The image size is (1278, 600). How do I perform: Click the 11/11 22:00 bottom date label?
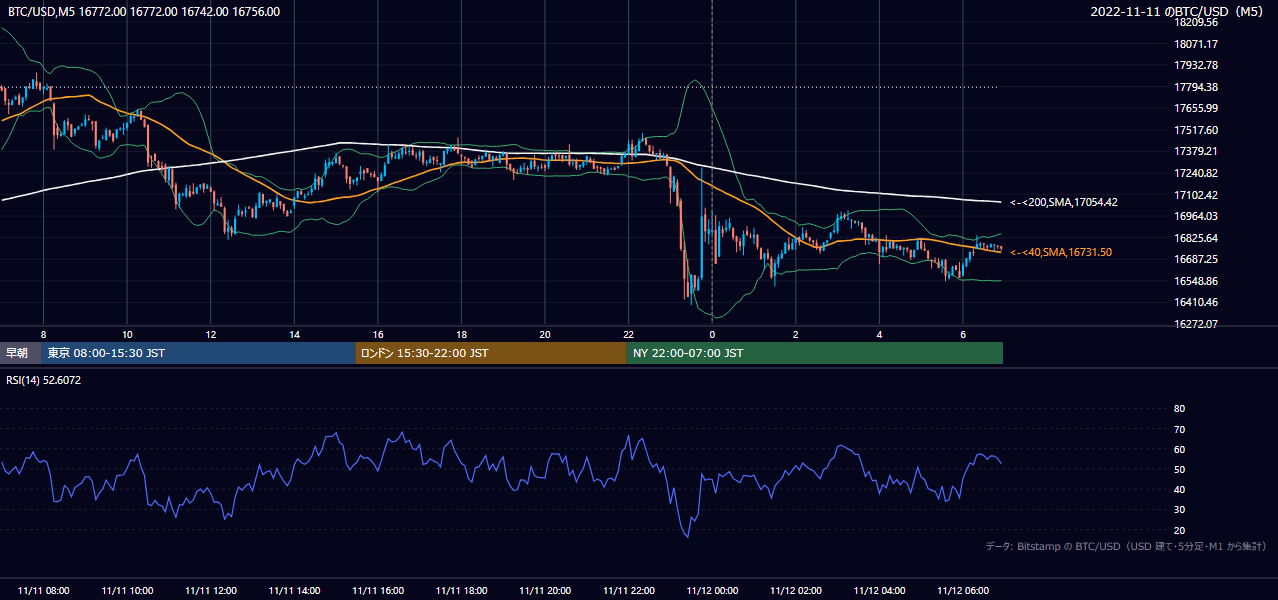point(628,591)
